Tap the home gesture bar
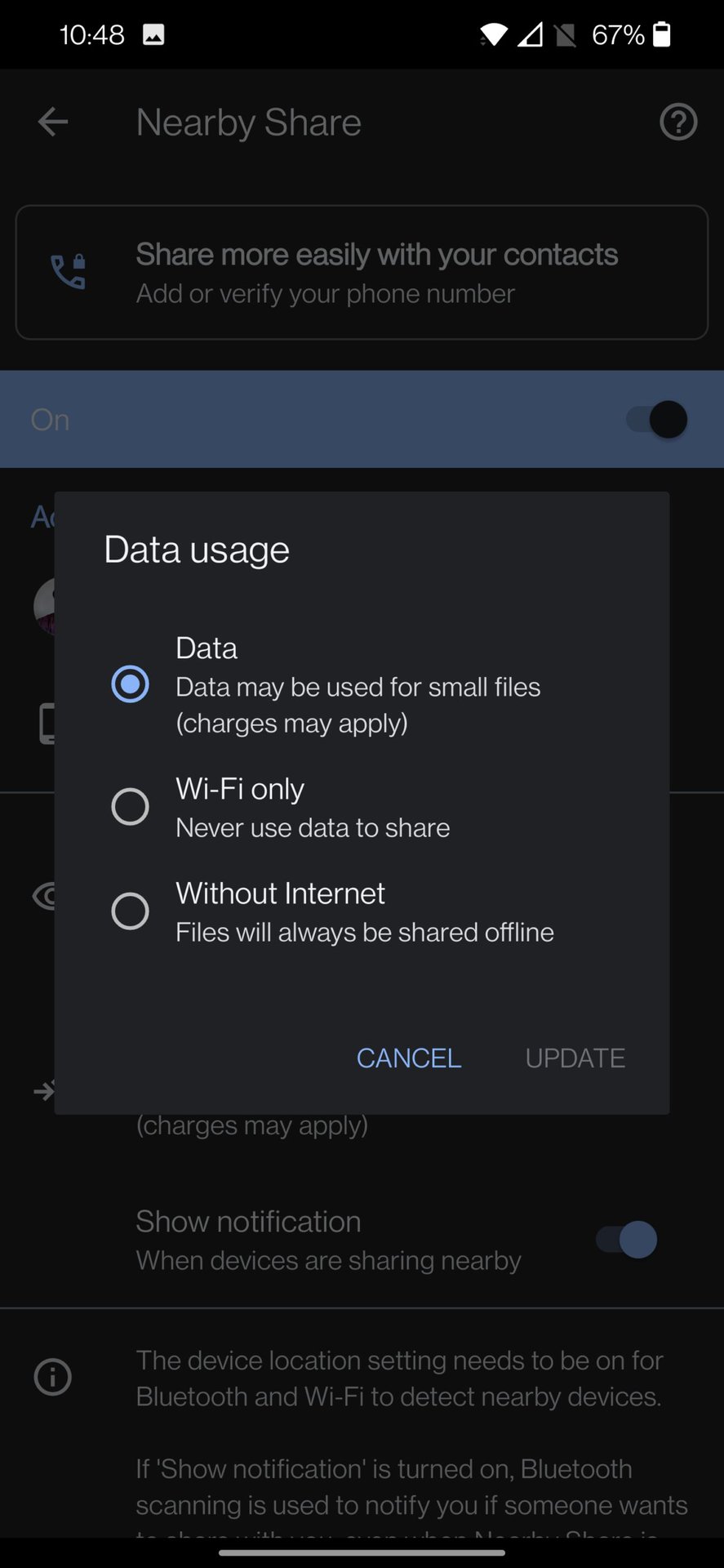Image resolution: width=724 pixels, height=1568 pixels. [362, 1552]
